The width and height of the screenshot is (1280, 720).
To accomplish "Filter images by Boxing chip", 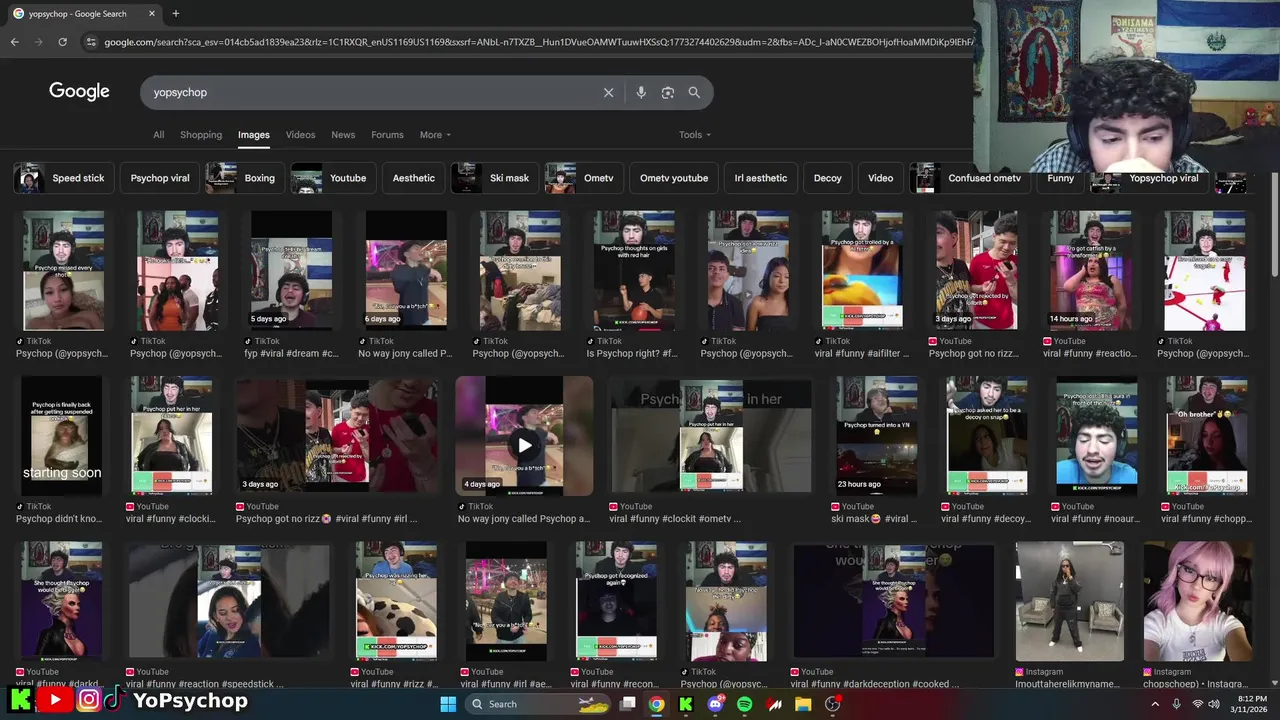I will pyautogui.click(x=245, y=178).
